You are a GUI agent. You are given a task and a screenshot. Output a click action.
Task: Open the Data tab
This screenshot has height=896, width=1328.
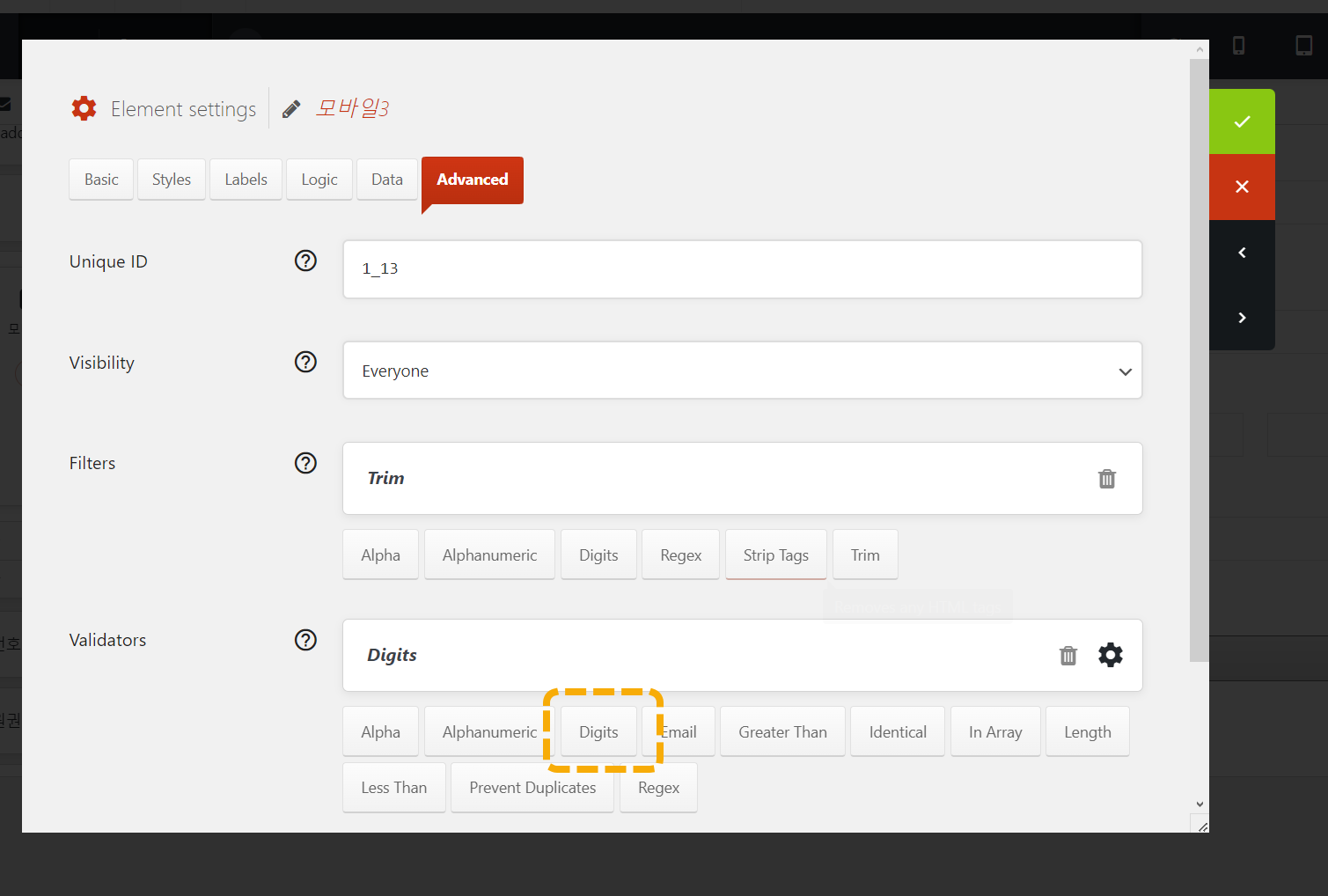coord(387,180)
